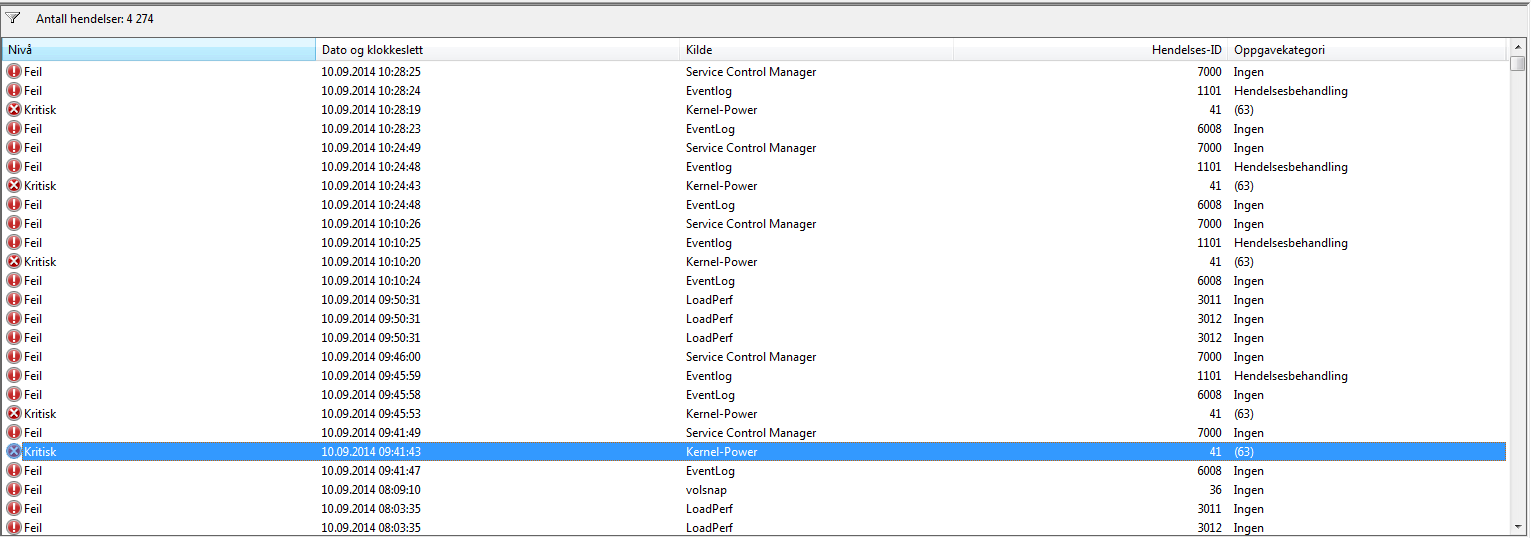Select highlighted Kernel-Power source at 09:41:43

(721, 452)
